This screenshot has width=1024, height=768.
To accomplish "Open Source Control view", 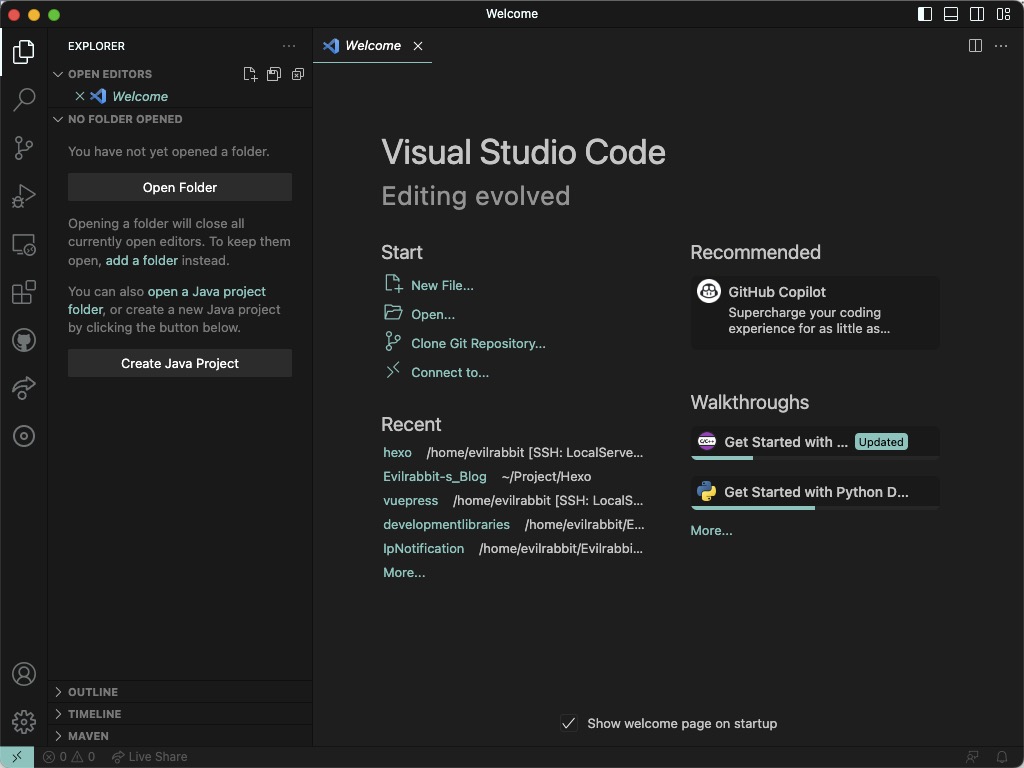I will click(x=24, y=147).
